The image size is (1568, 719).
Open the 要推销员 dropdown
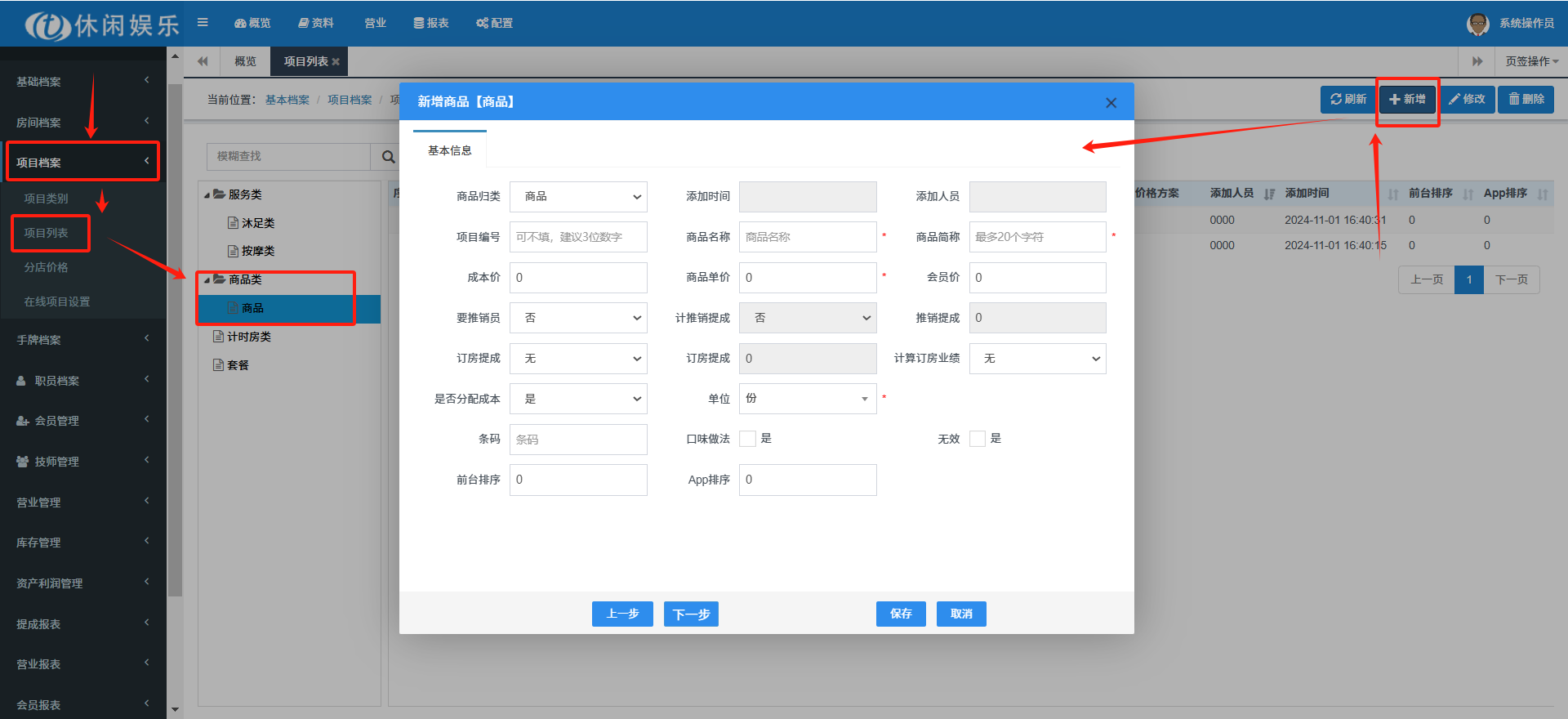pos(578,318)
